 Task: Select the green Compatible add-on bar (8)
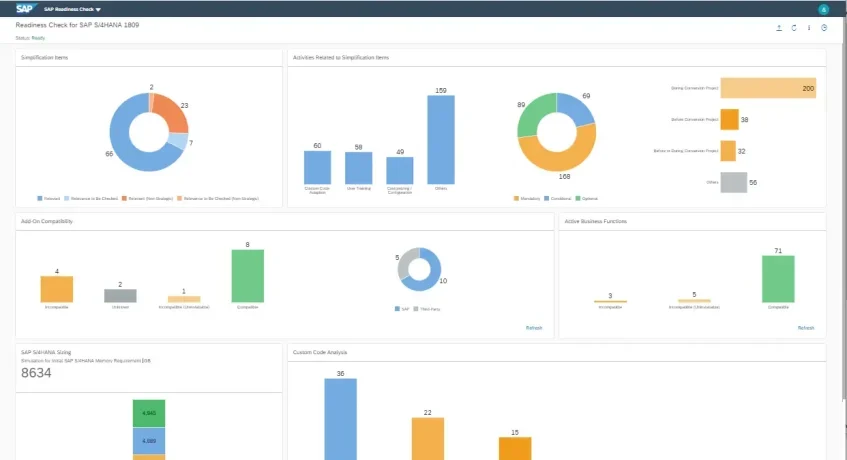coord(248,276)
